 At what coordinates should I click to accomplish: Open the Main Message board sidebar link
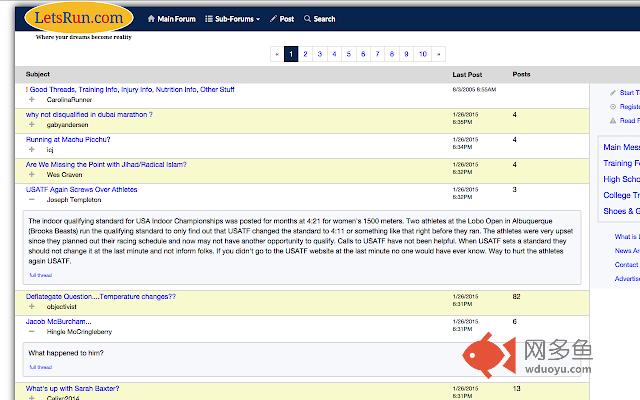(x=622, y=147)
